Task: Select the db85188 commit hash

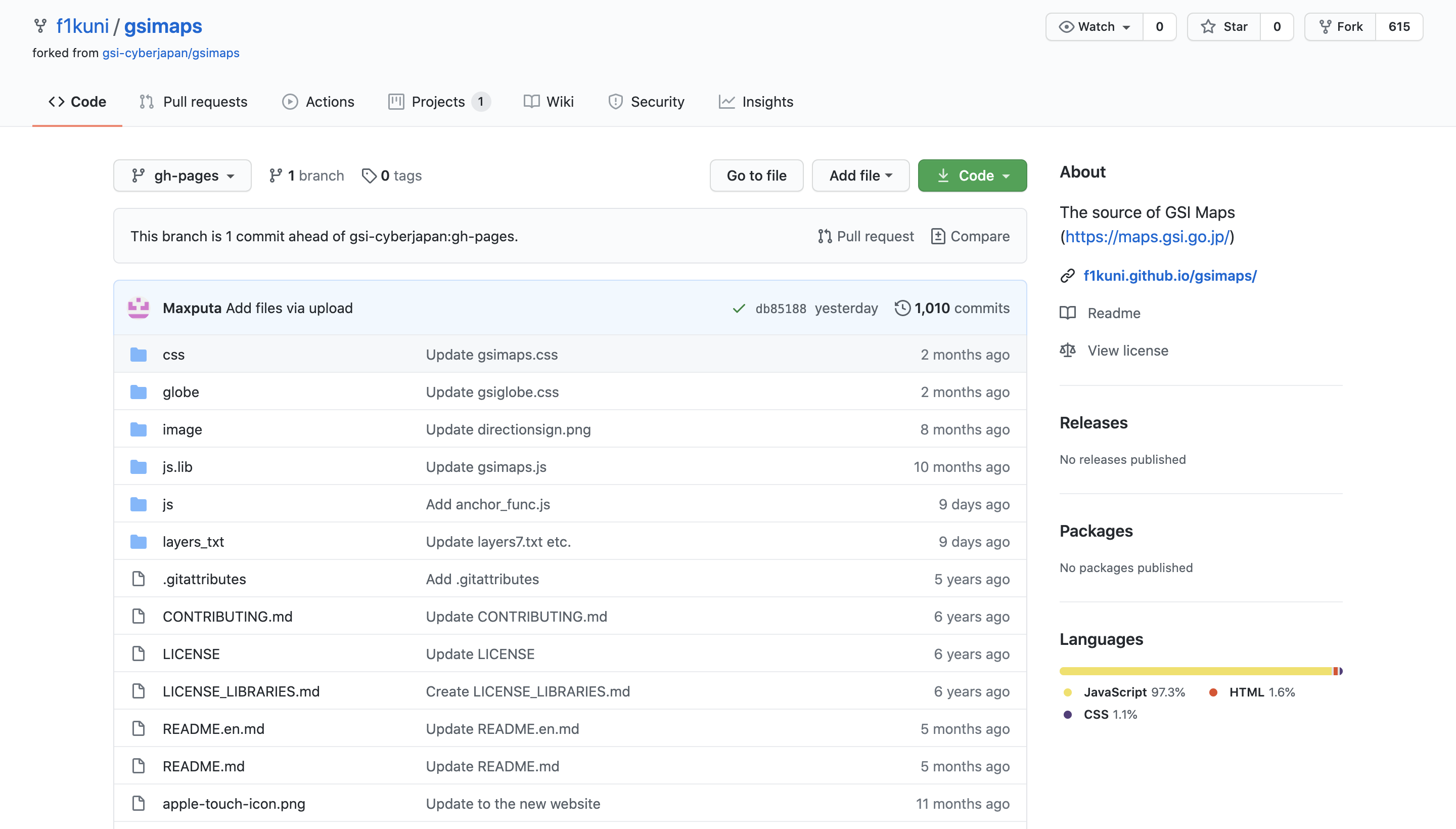Action: coord(781,308)
